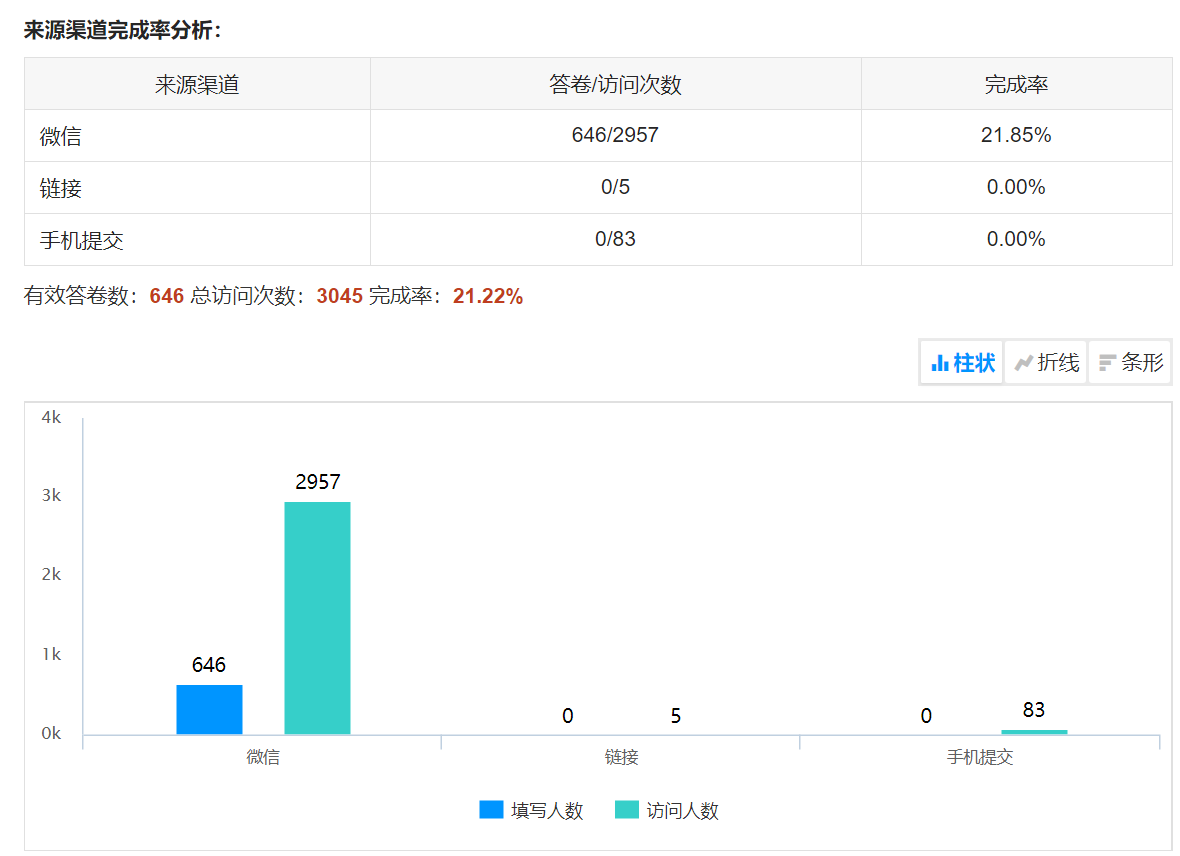Toggle 填写人数 series in chart legend

click(531, 811)
